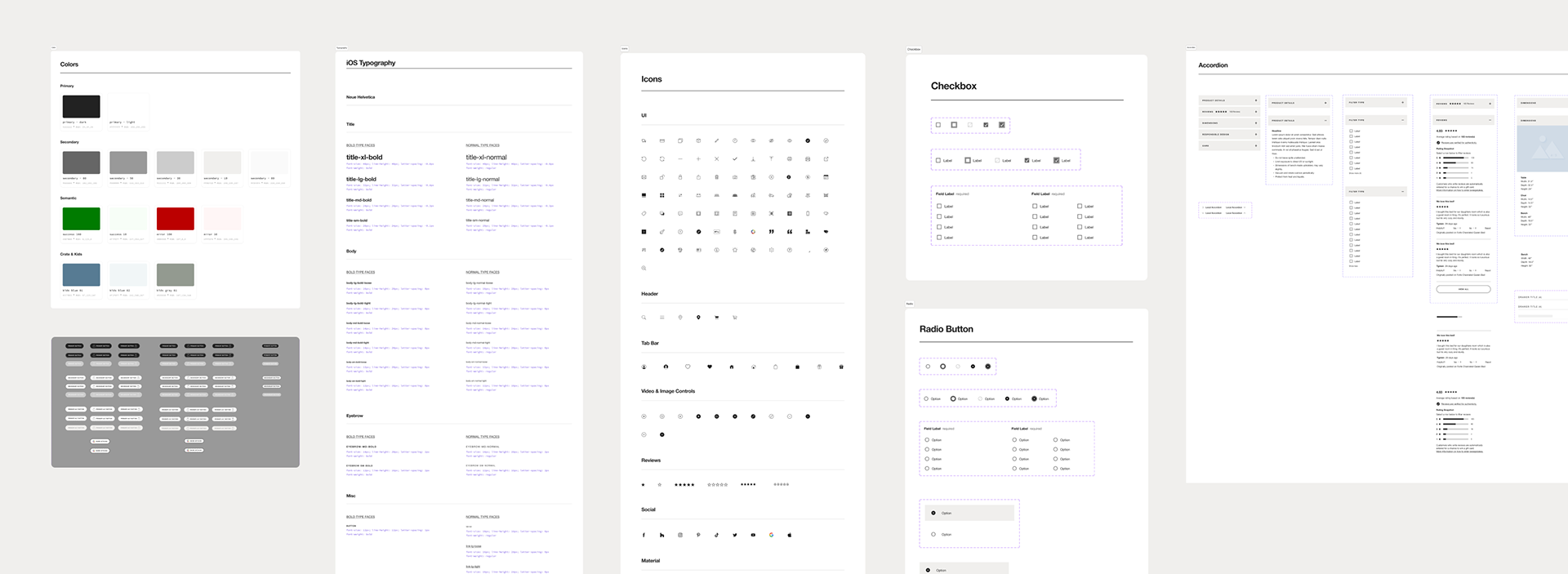The width and height of the screenshot is (1568, 574).
Task: Click the last unlabeled selected radio button
Action: (988, 367)
